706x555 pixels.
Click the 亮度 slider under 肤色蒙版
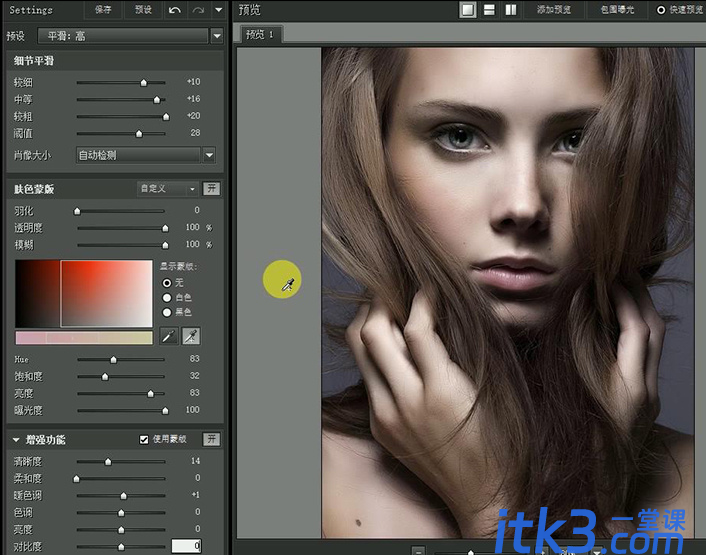pyautogui.click(x=121, y=393)
